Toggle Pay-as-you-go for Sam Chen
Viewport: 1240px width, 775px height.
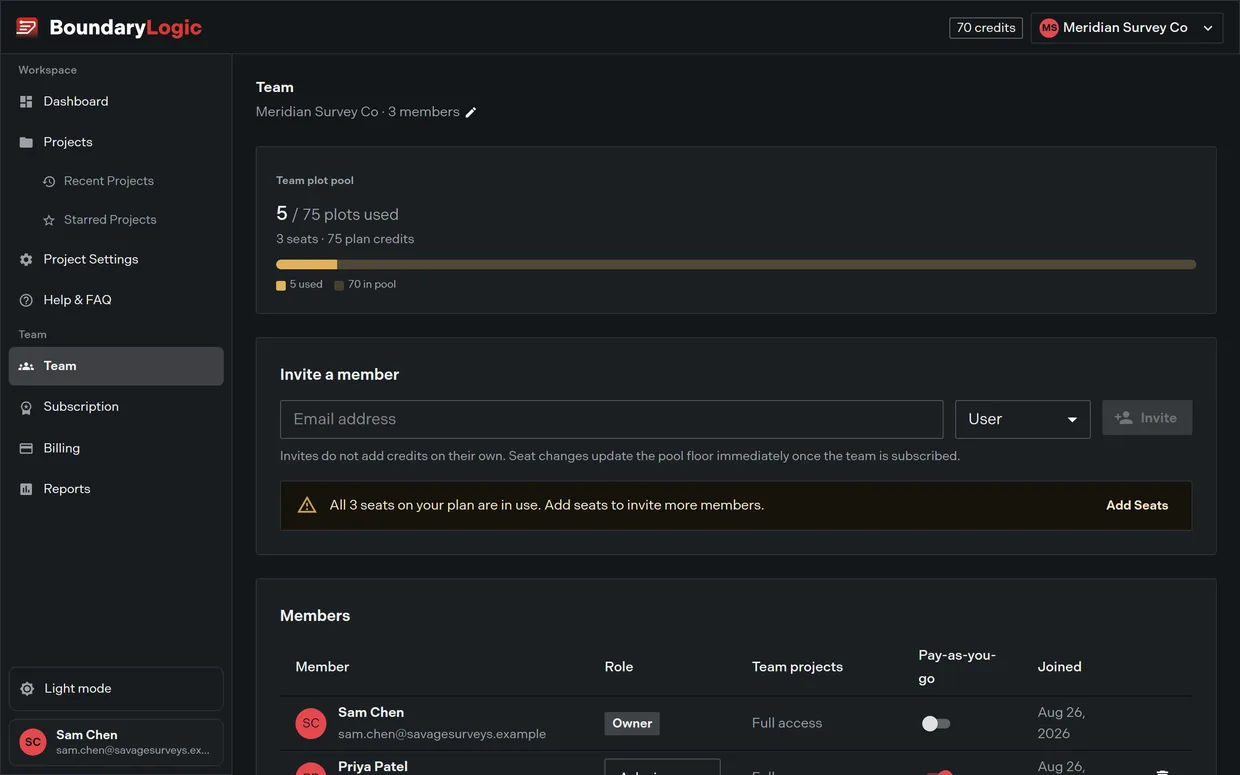pos(936,723)
